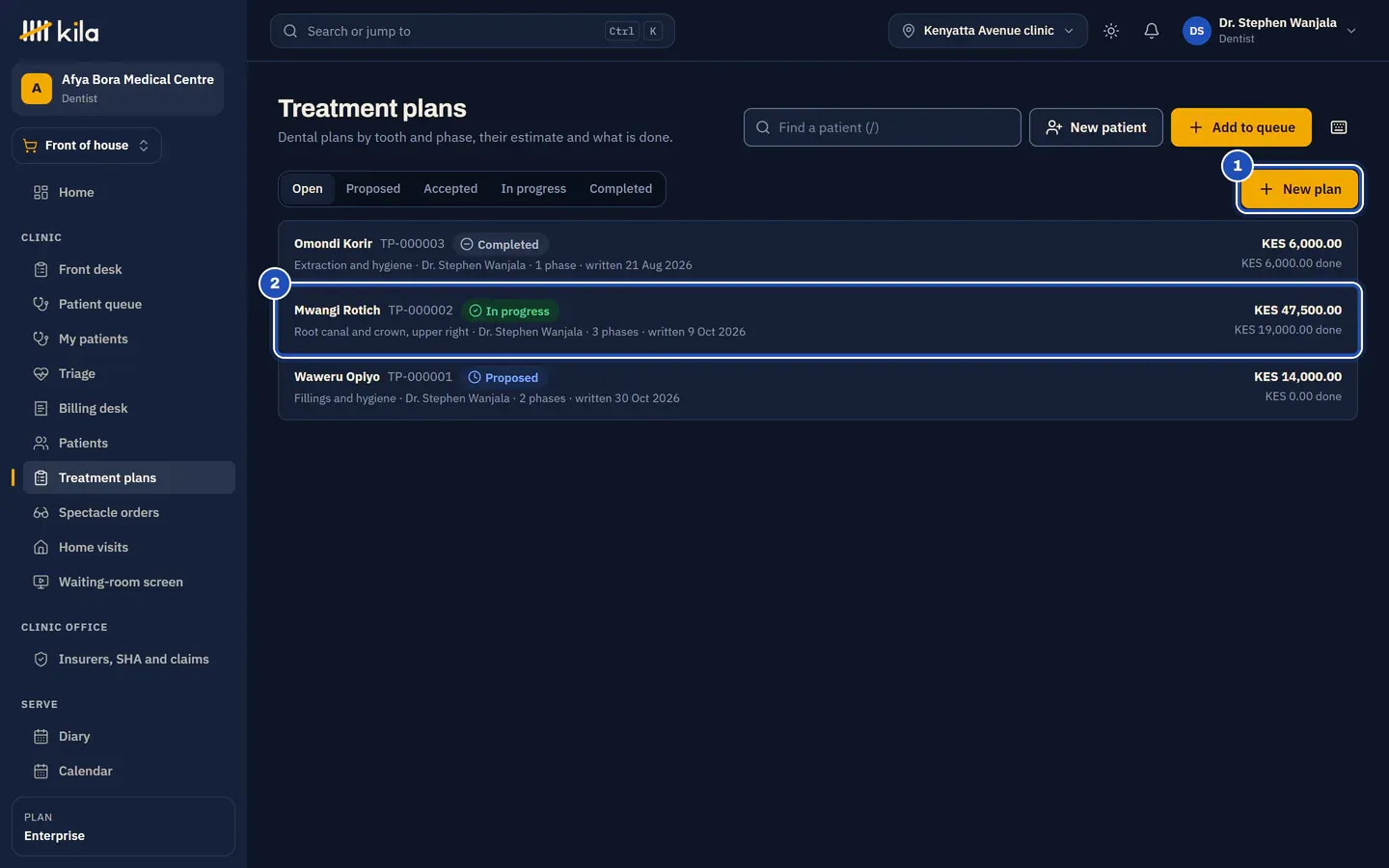
Task: Open the Diary page
Action: [x=129, y=736]
